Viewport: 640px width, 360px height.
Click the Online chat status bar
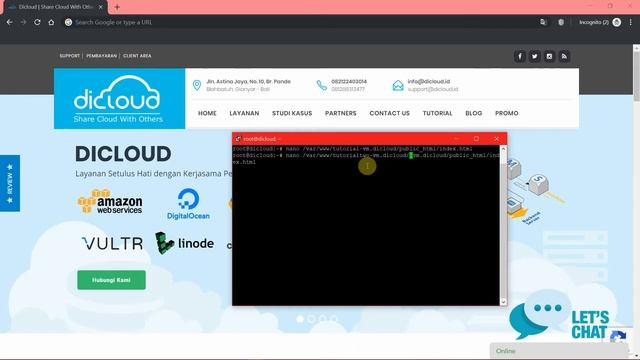pyautogui.click(x=559, y=351)
